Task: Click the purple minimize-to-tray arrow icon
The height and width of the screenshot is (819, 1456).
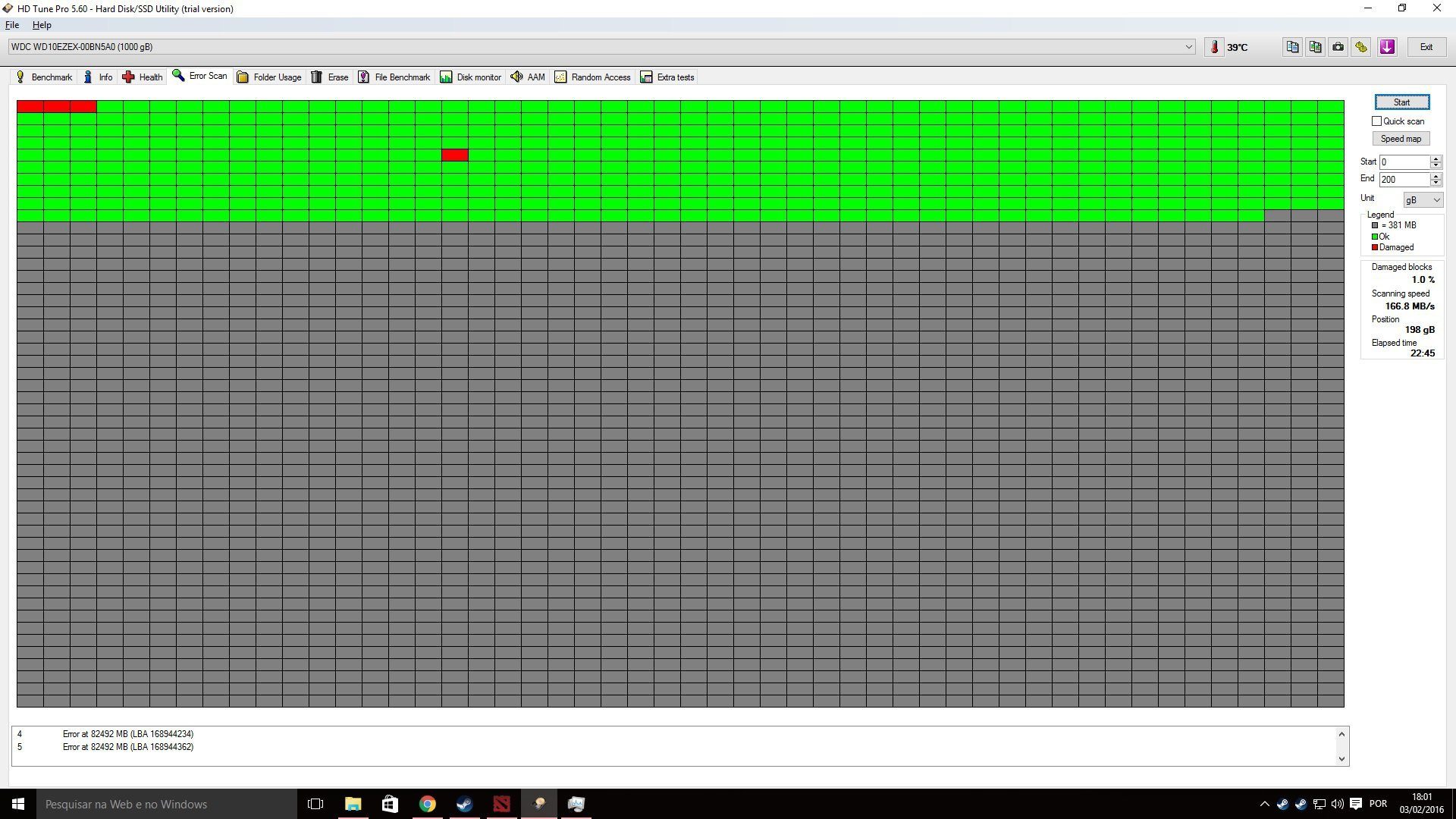Action: point(1388,47)
